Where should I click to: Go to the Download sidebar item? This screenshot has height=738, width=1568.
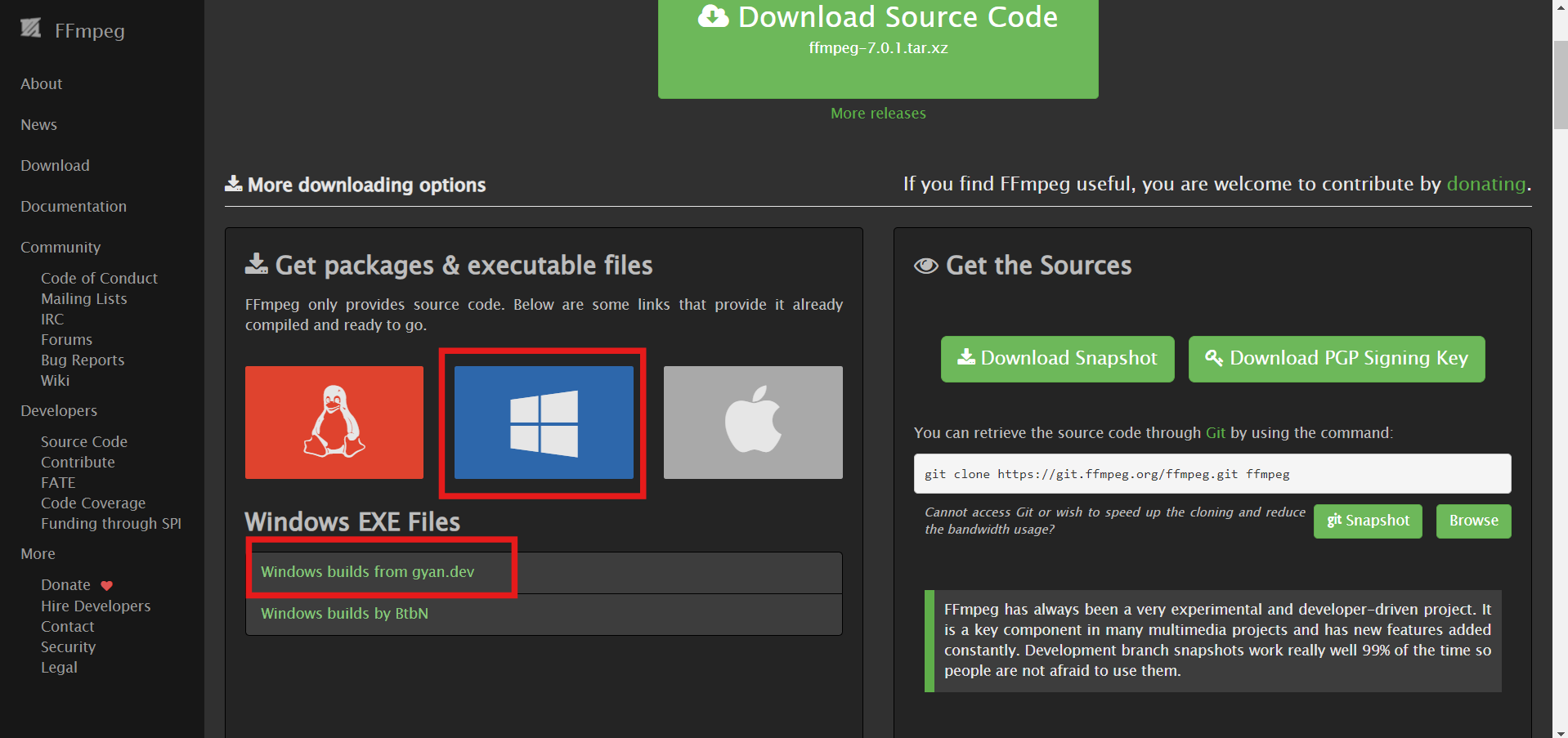pos(55,165)
